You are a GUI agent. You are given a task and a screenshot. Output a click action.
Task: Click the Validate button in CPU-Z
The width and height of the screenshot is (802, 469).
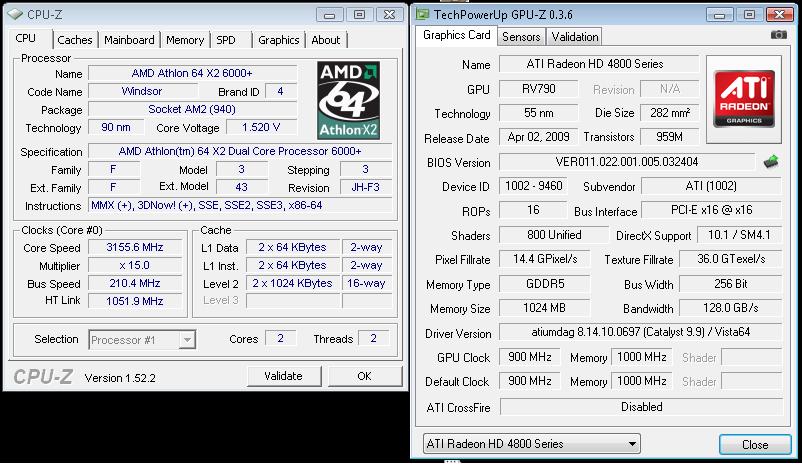pos(283,376)
